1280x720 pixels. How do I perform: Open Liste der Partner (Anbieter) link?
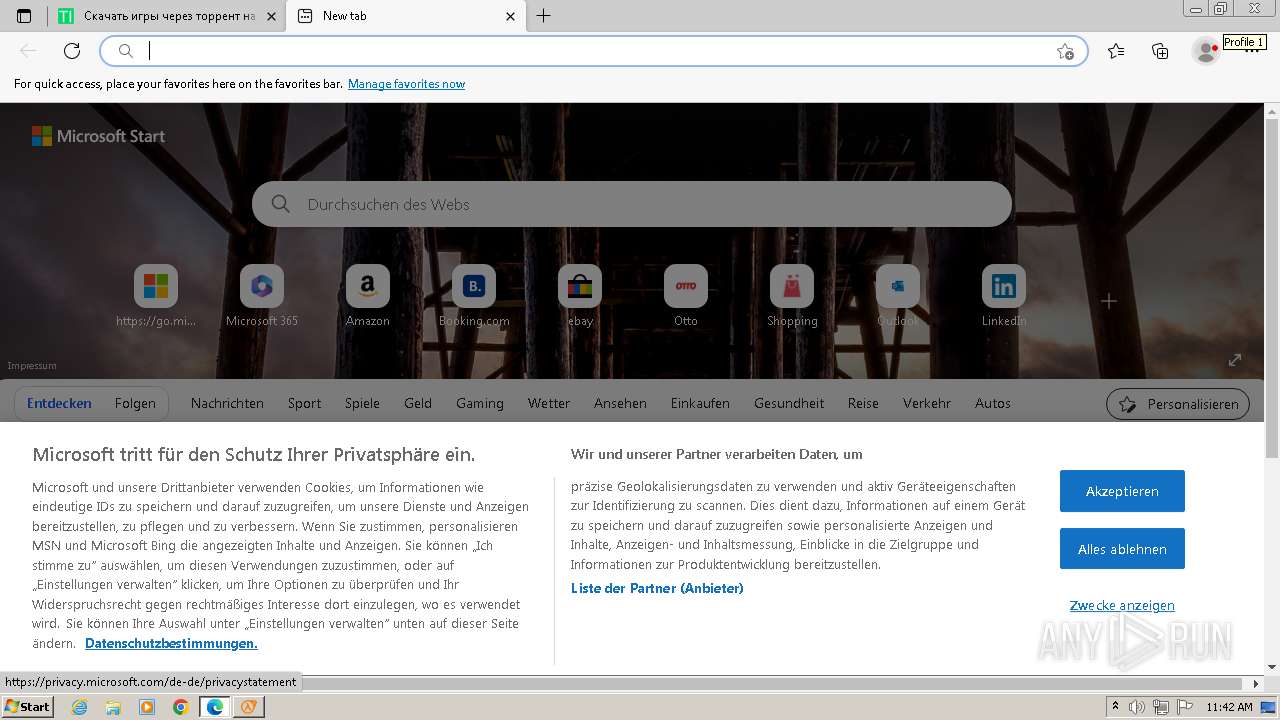tap(657, 588)
